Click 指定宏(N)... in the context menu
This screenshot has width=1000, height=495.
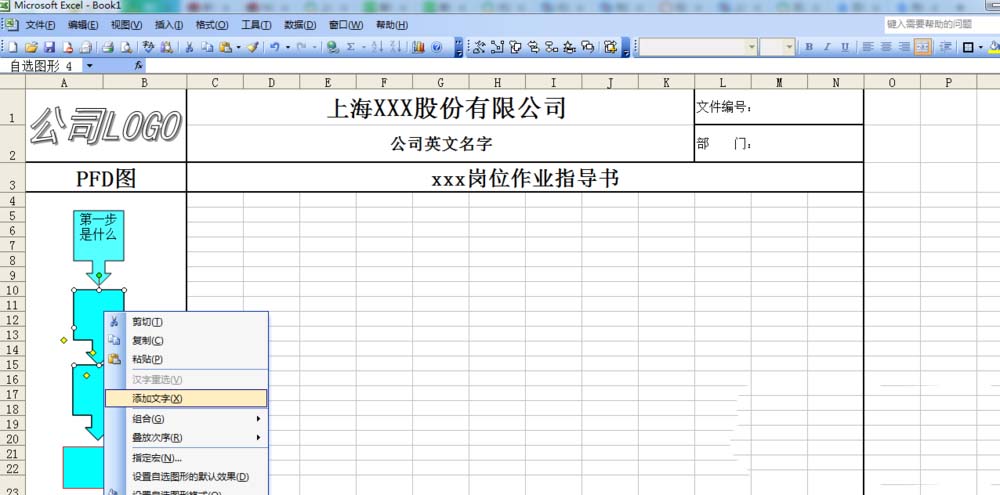pos(157,457)
